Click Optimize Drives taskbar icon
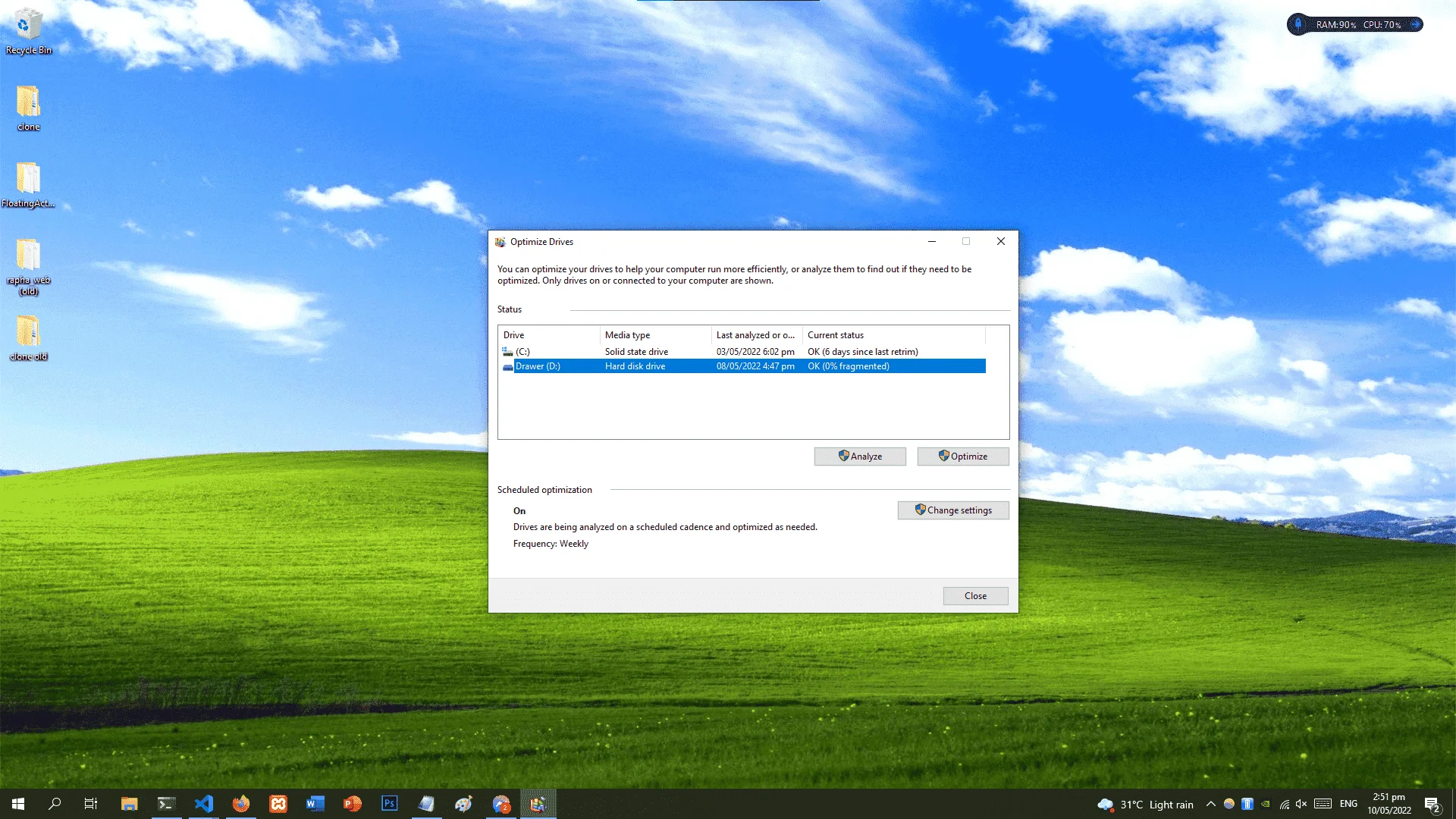1456x819 pixels. click(x=538, y=804)
